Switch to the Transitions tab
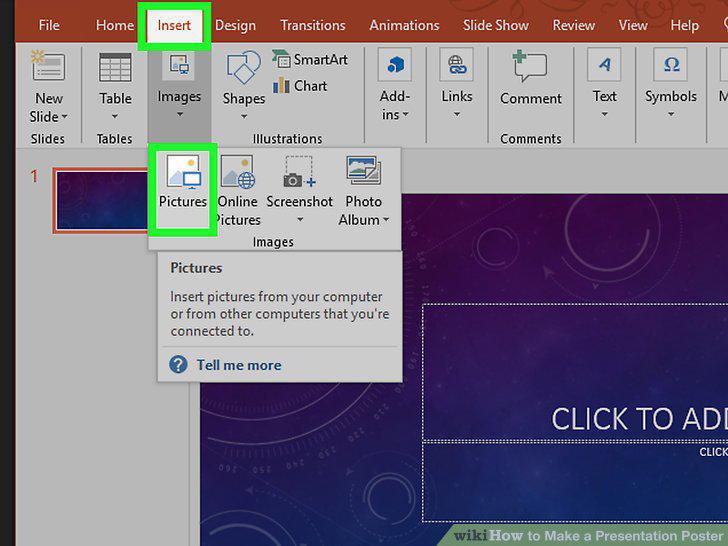This screenshot has width=728, height=546. (312, 25)
